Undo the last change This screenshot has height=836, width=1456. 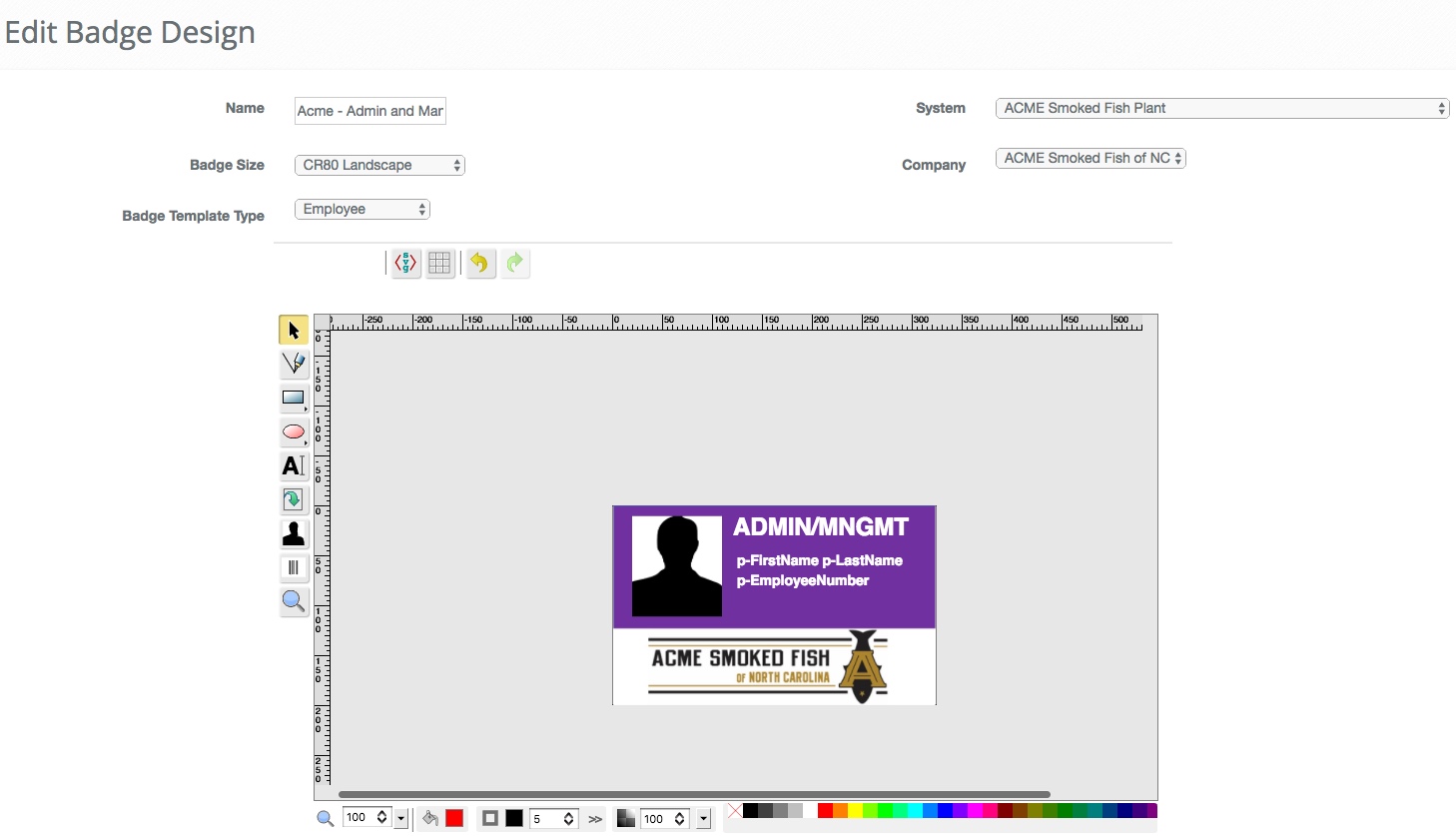(x=480, y=263)
